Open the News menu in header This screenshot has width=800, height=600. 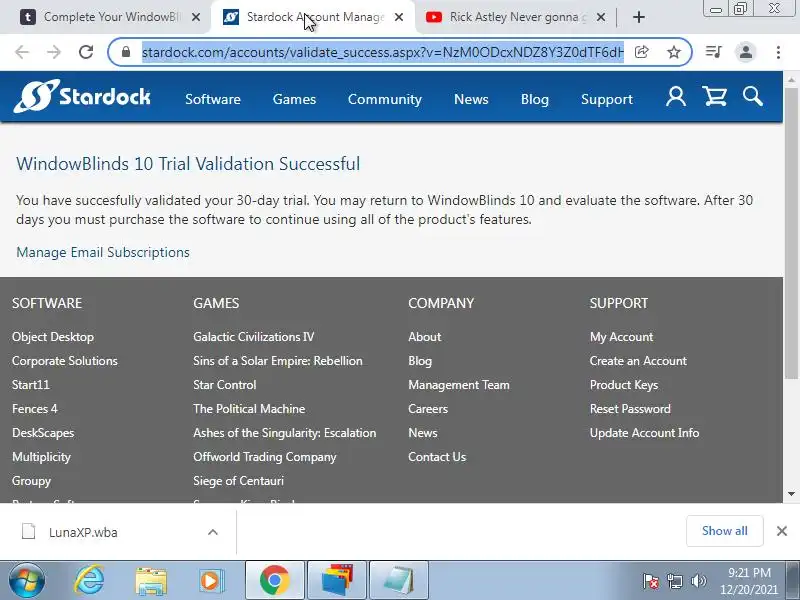coord(471,99)
